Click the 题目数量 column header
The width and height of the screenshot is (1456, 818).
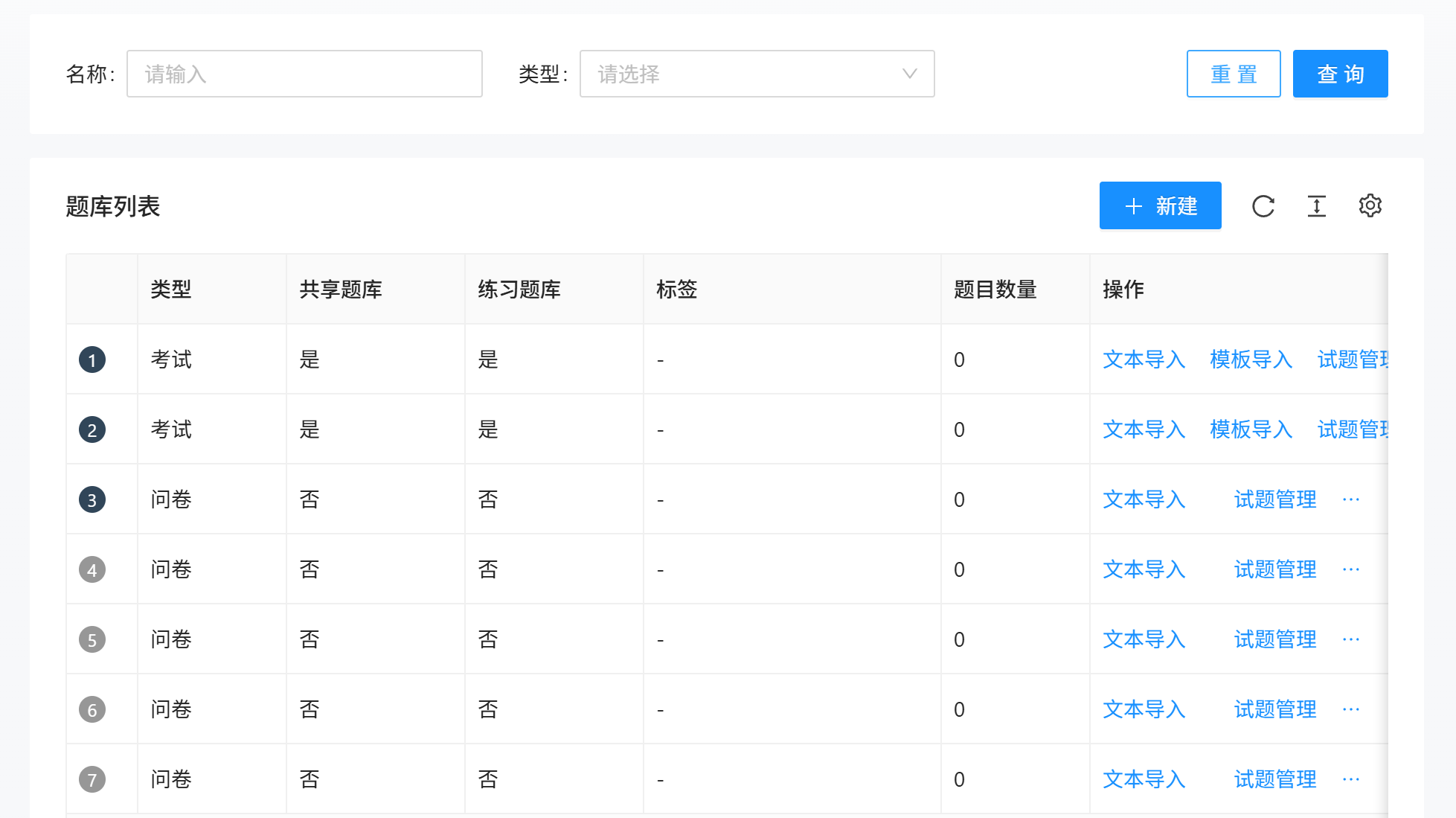tap(995, 290)
